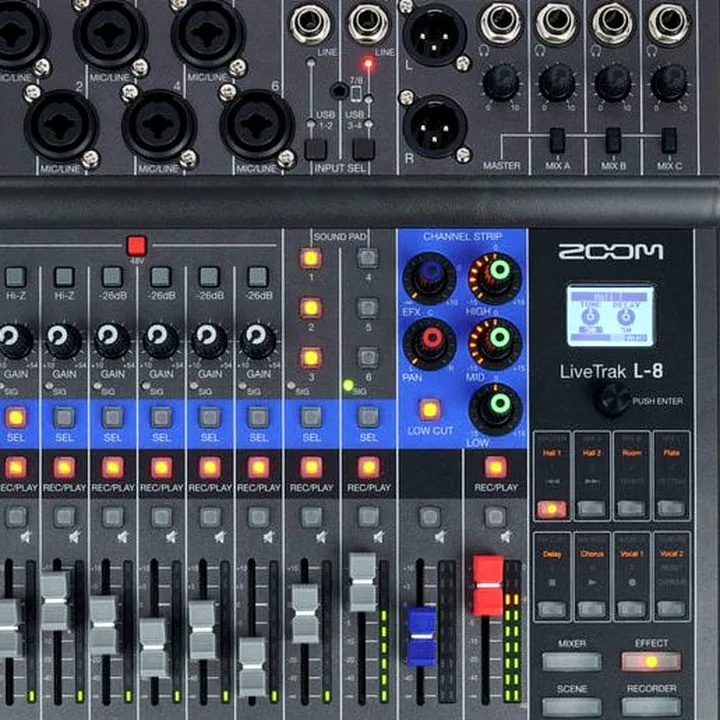Image resolution: width=720 pixels, height=720 pixels.
Task: Select channel 4 with its SEL button
Action: [161, 417]
